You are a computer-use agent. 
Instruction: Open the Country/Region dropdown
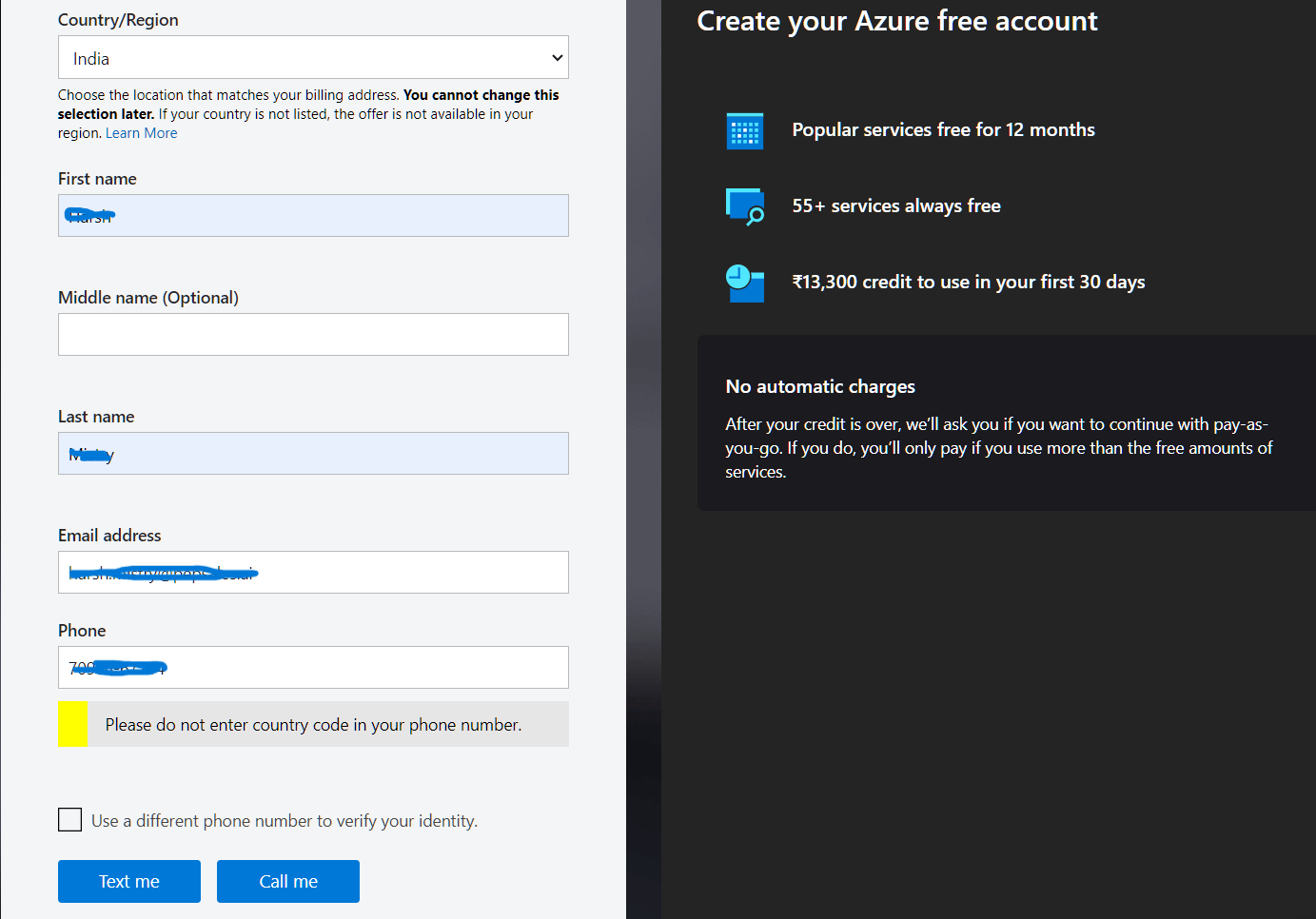pyautogui.click(x=313, y=57)
